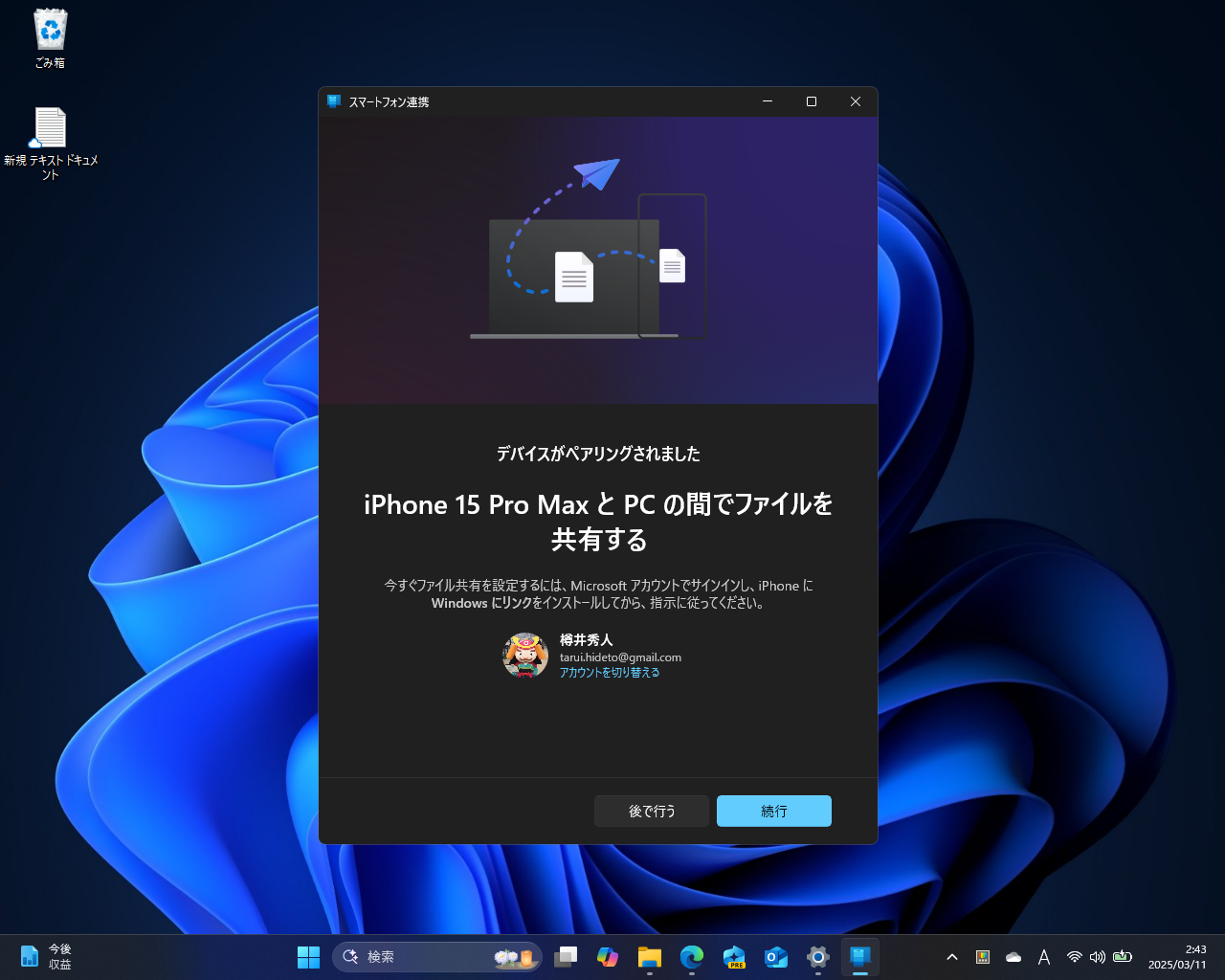Launch Copilot from the taskbar
1225x980 pixels.
(607, 956)
